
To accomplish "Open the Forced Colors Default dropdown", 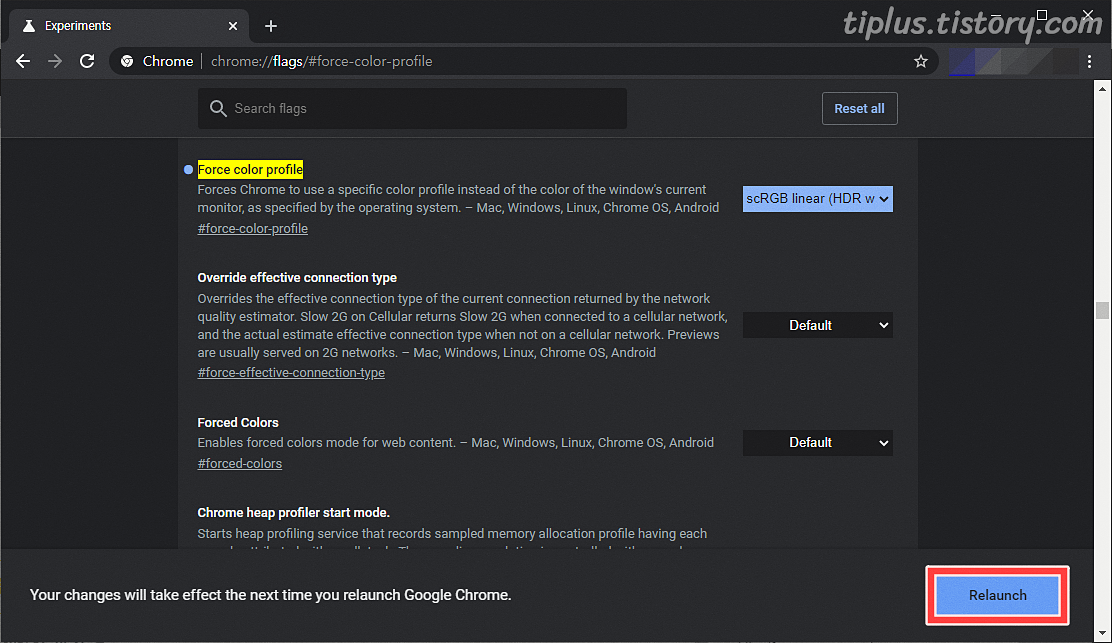I will click(x=817, y=443).
